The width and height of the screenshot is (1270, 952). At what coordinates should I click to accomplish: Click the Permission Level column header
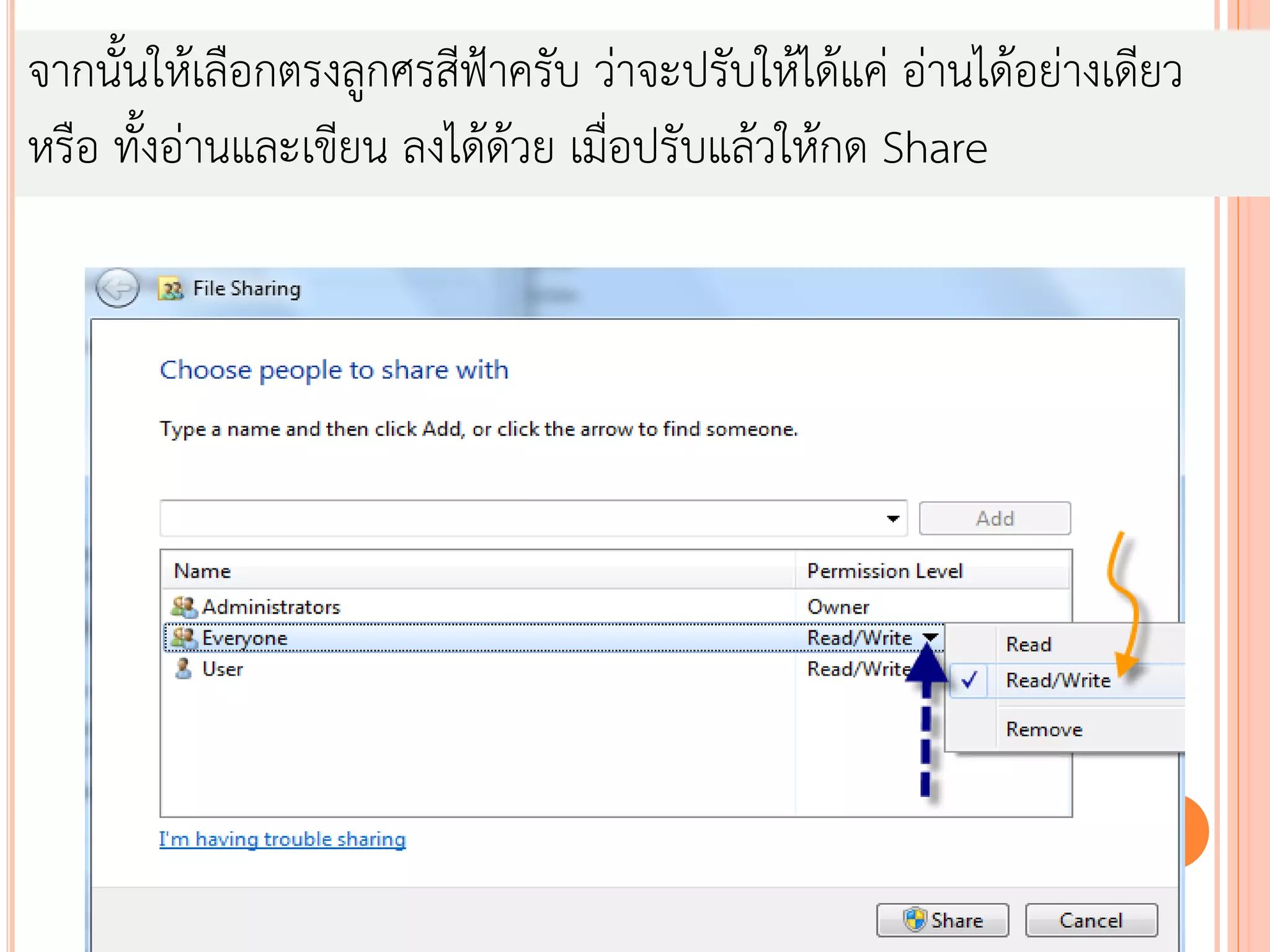pyautogui.click(x=933, y=571)
